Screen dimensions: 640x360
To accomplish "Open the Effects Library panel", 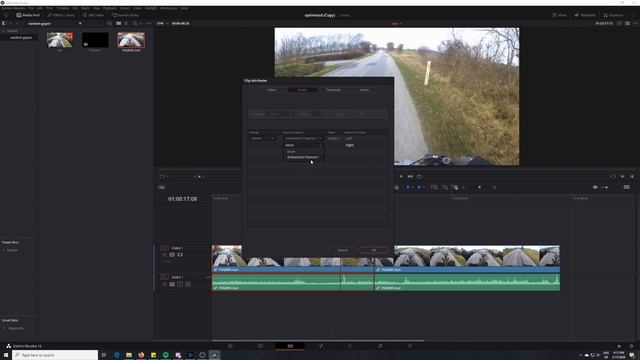I will (61, 15).
